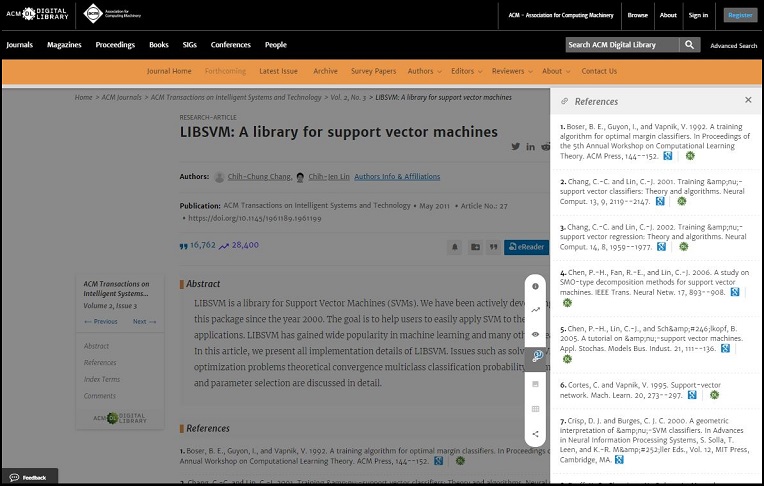Open the Journals menu
The height and width of the screenshot is (486, 764).
(19, 45)
